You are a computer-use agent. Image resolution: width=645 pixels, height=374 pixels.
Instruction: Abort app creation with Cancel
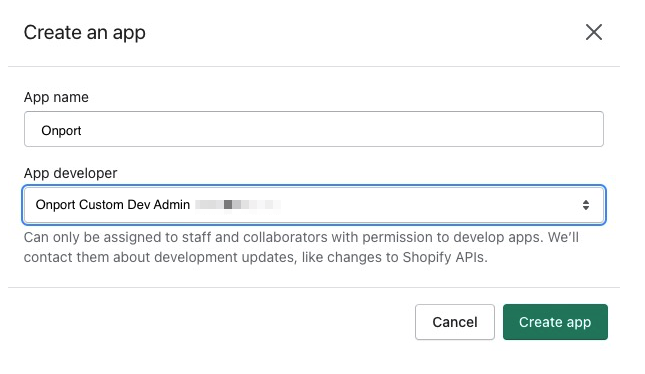[455, 322]
